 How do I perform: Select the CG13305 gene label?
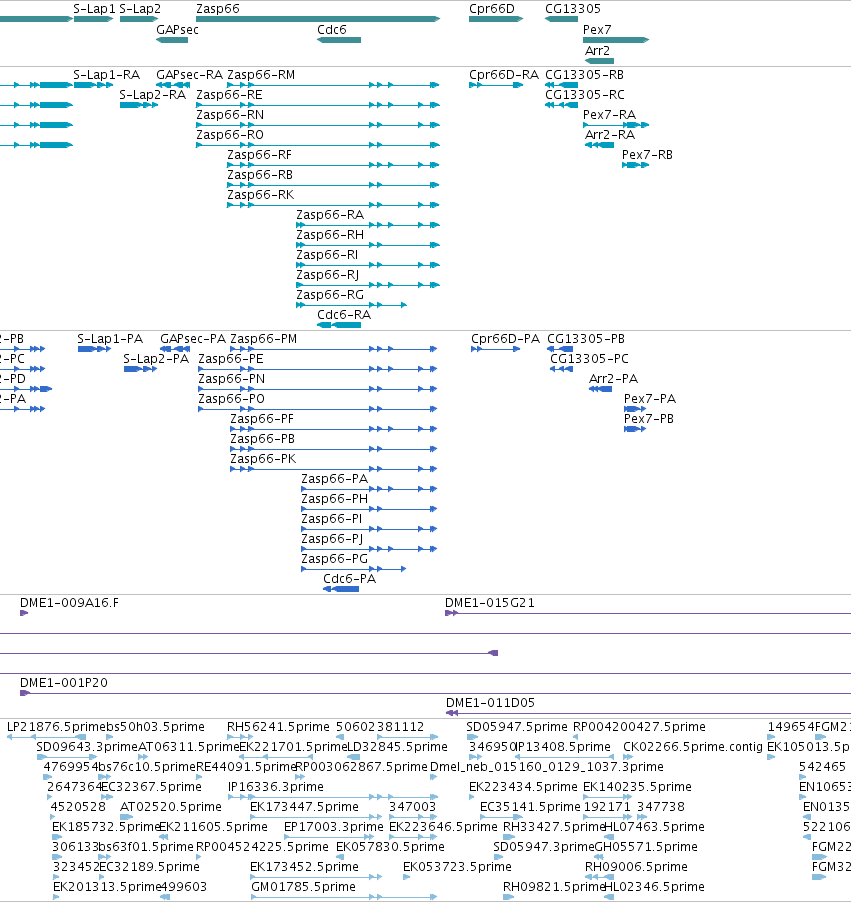tap(573, 9)
